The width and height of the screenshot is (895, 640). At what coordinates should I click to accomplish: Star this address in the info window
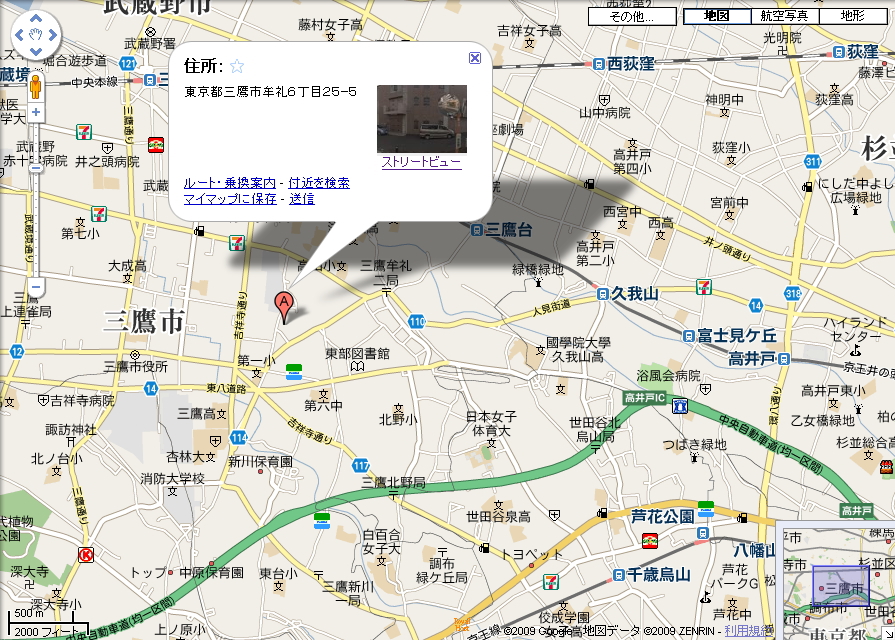click(237, 67)
